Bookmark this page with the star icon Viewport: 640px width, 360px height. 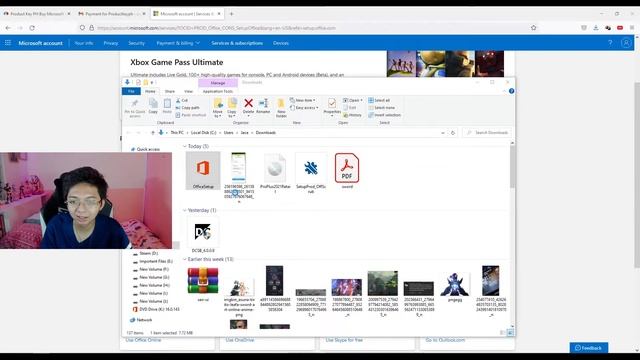(533, 28)
